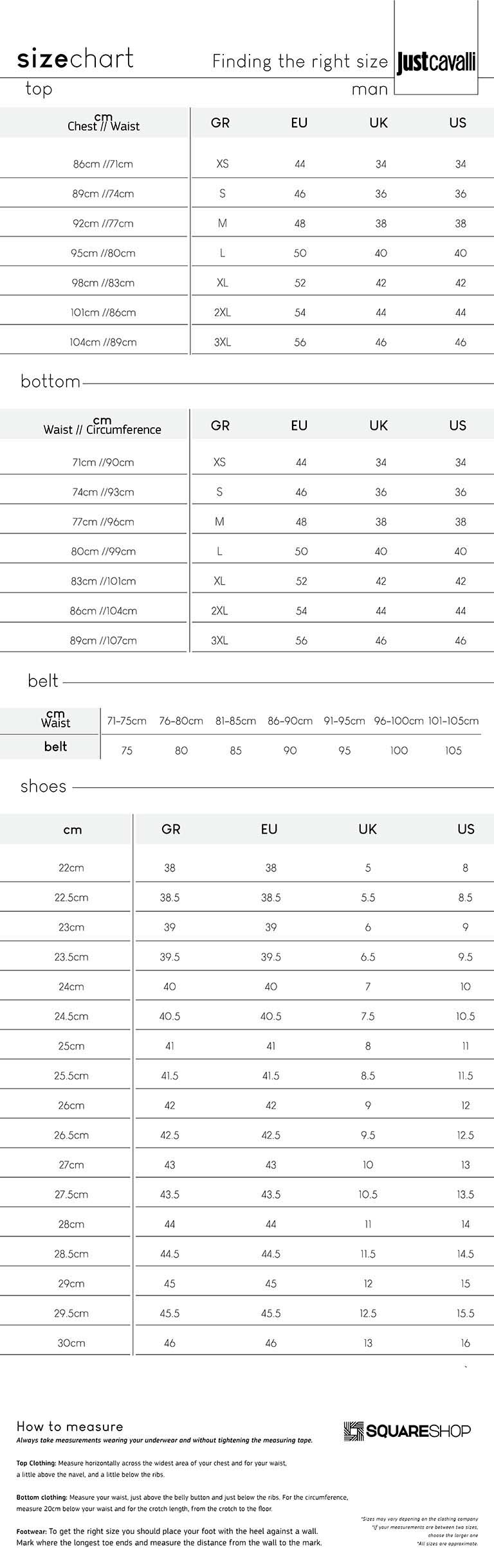
Task: Click the top section heading
Action: [39, 89]
